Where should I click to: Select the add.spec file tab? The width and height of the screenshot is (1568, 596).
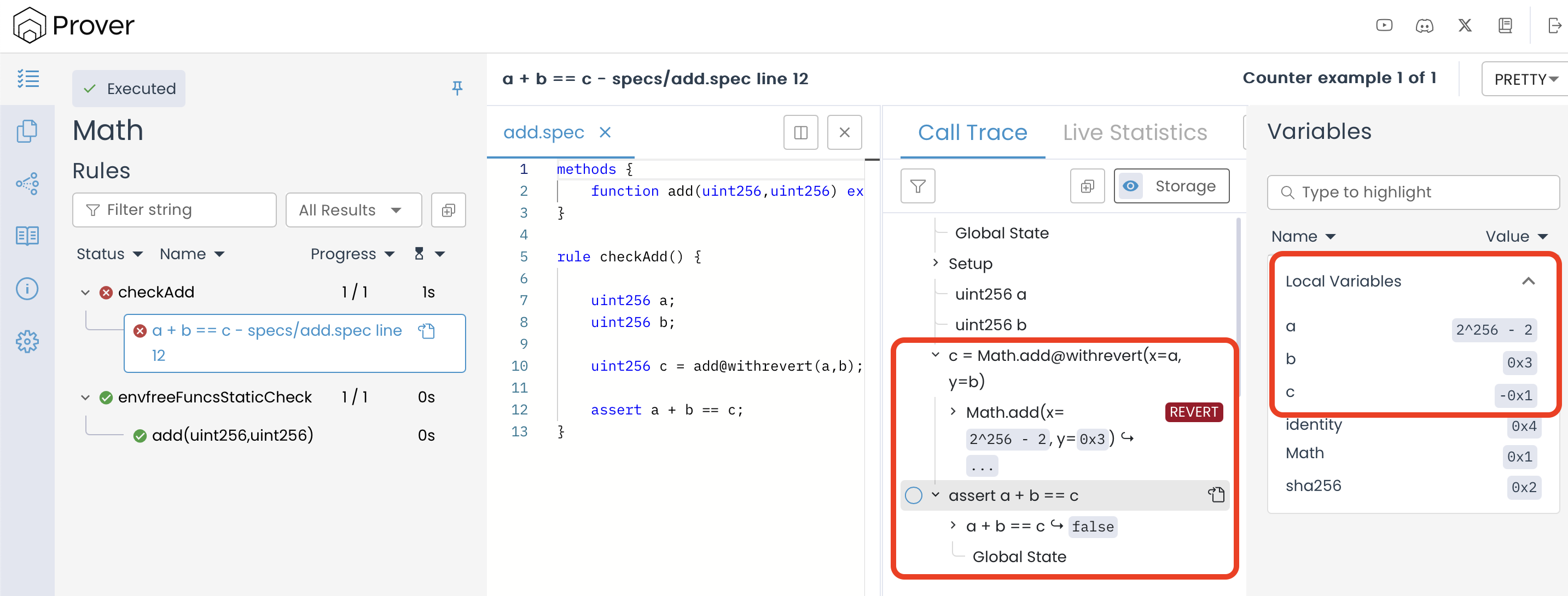544,132
